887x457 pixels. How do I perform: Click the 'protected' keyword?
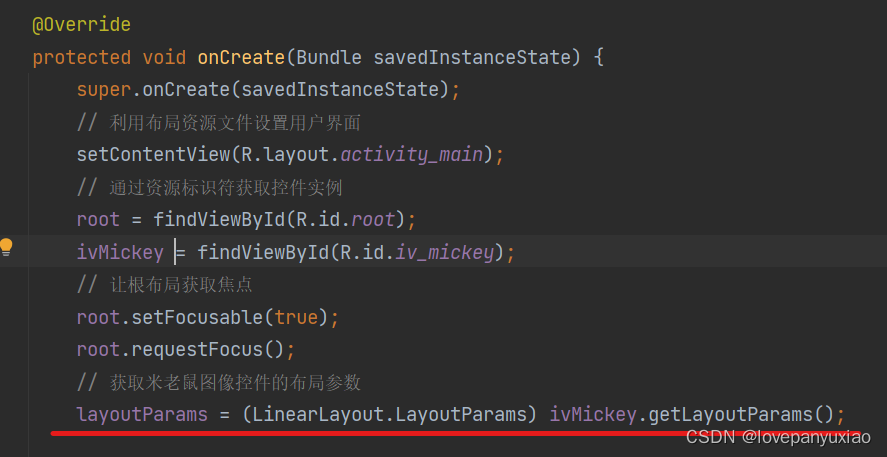tap(81, 58)
